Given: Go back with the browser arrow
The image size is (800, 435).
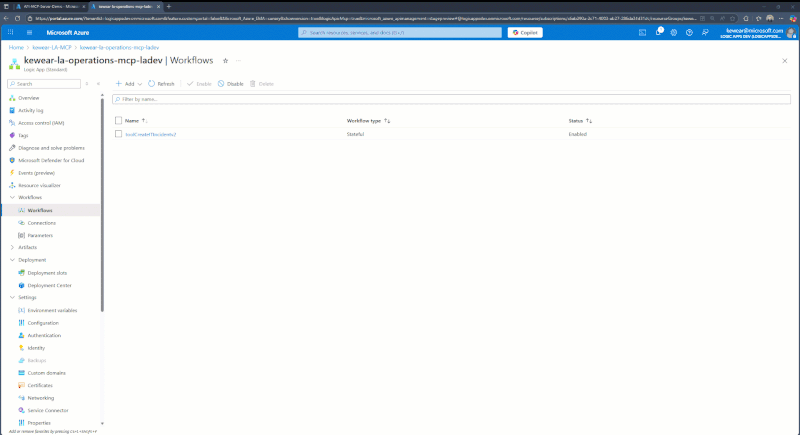Looking at the screenshot, I should tap(6, 18).
